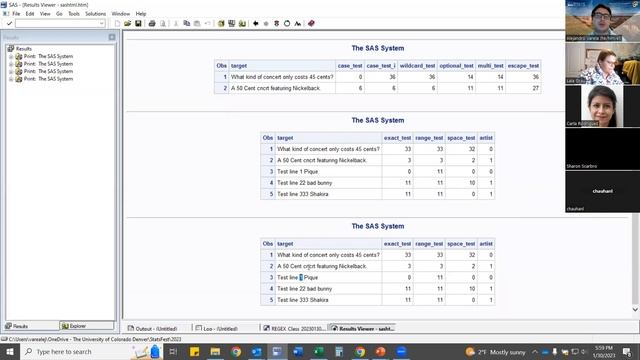Click the New document toolbar icon
Screen dimensions: 640x360
tap(118, 24)
